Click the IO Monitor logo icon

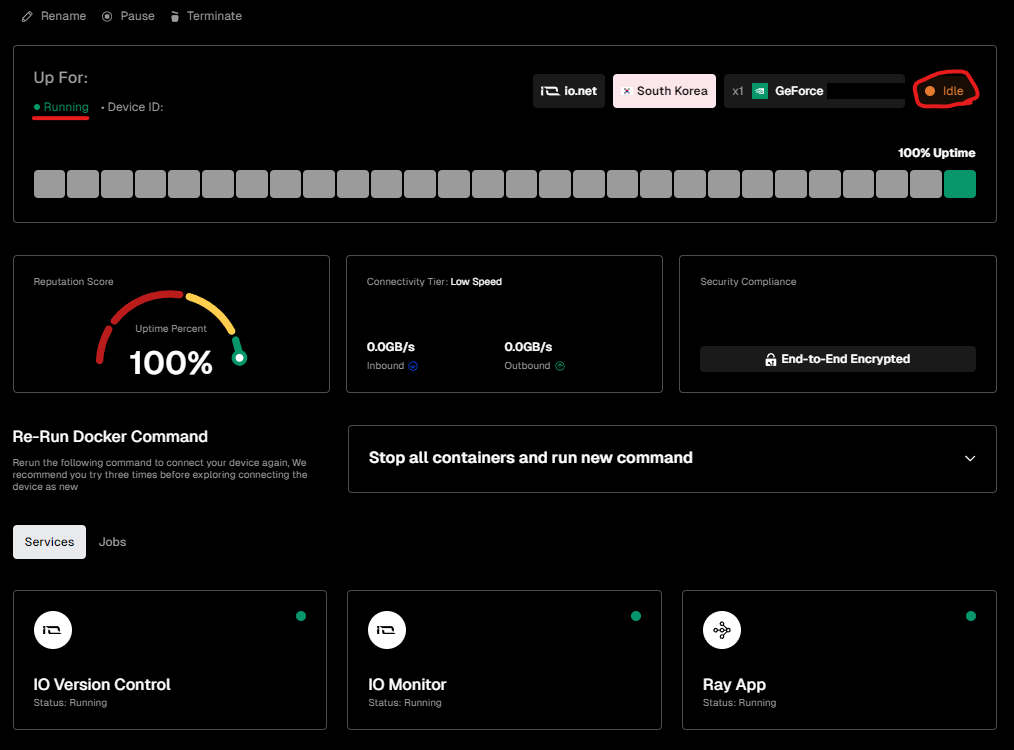tap(387, 630)
